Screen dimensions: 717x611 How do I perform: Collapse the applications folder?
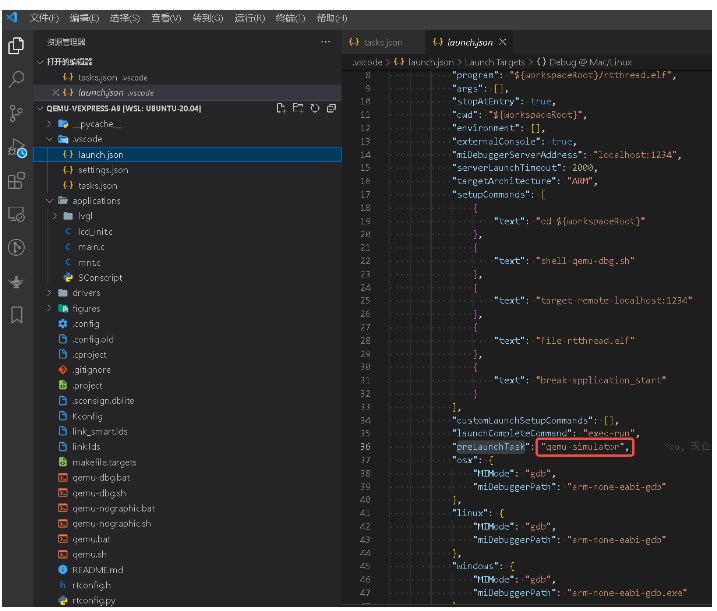pos(96,201)
